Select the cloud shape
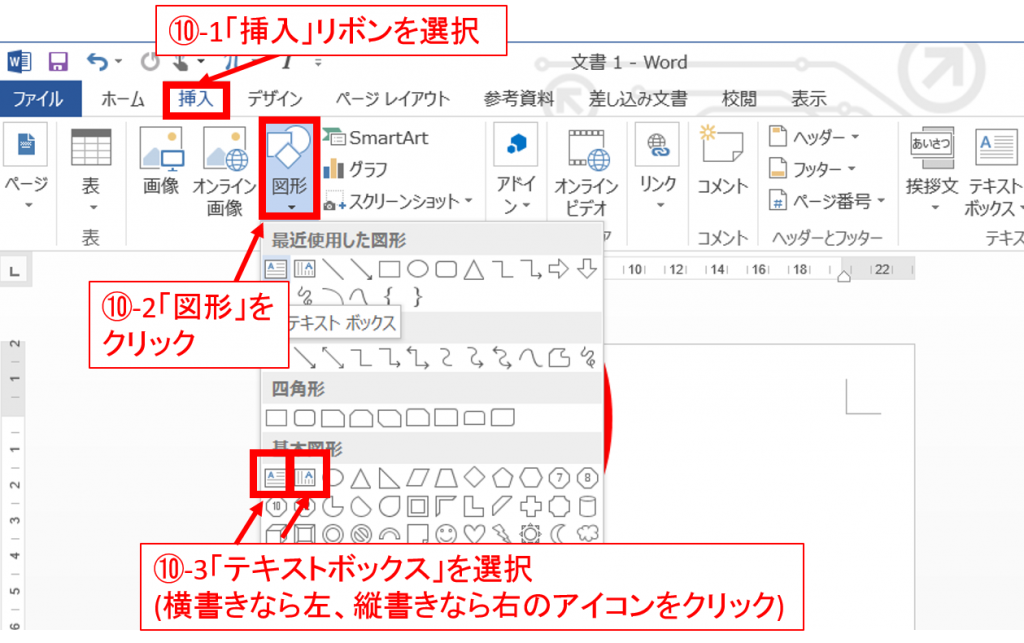 [x=588, y=533]
